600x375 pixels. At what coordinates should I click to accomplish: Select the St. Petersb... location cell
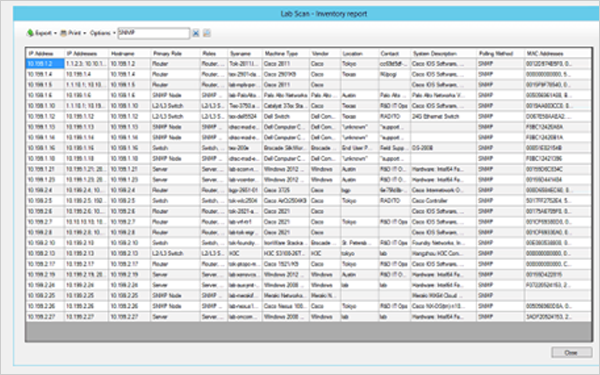(359, 243)
